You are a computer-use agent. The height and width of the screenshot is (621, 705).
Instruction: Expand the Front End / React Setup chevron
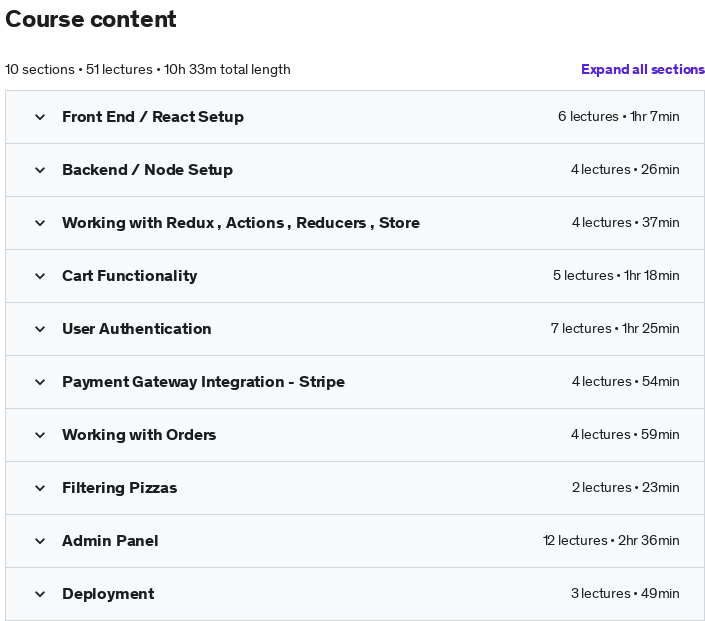(40, 117)
